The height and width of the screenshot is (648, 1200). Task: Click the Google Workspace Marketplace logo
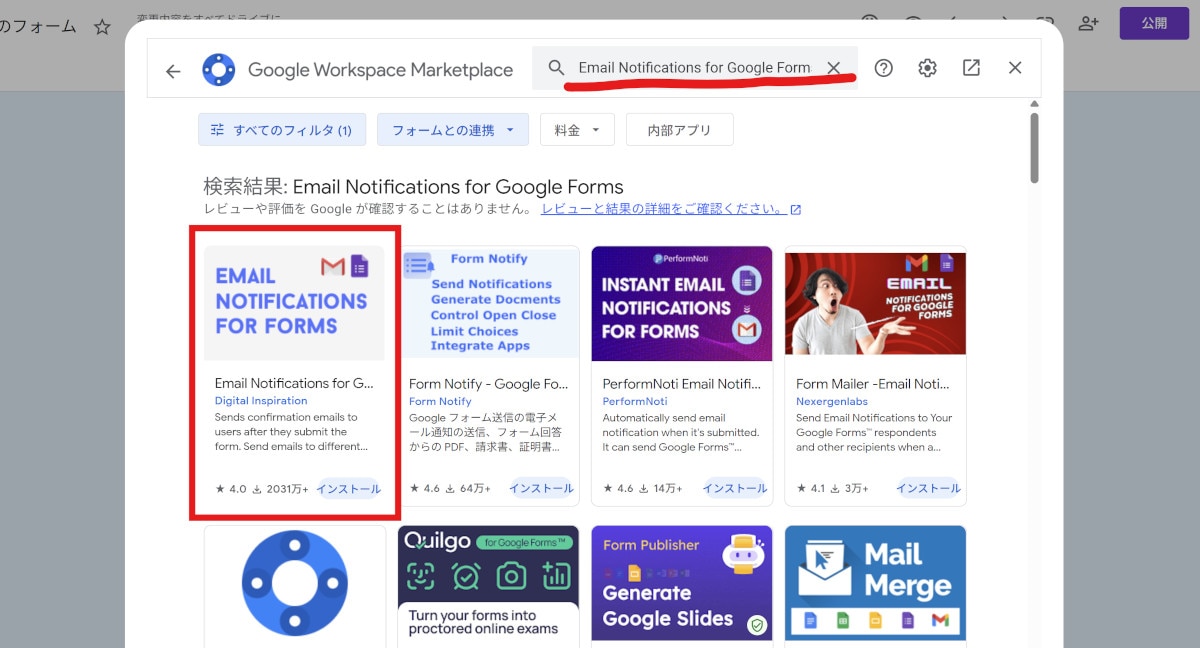[218, 68]
